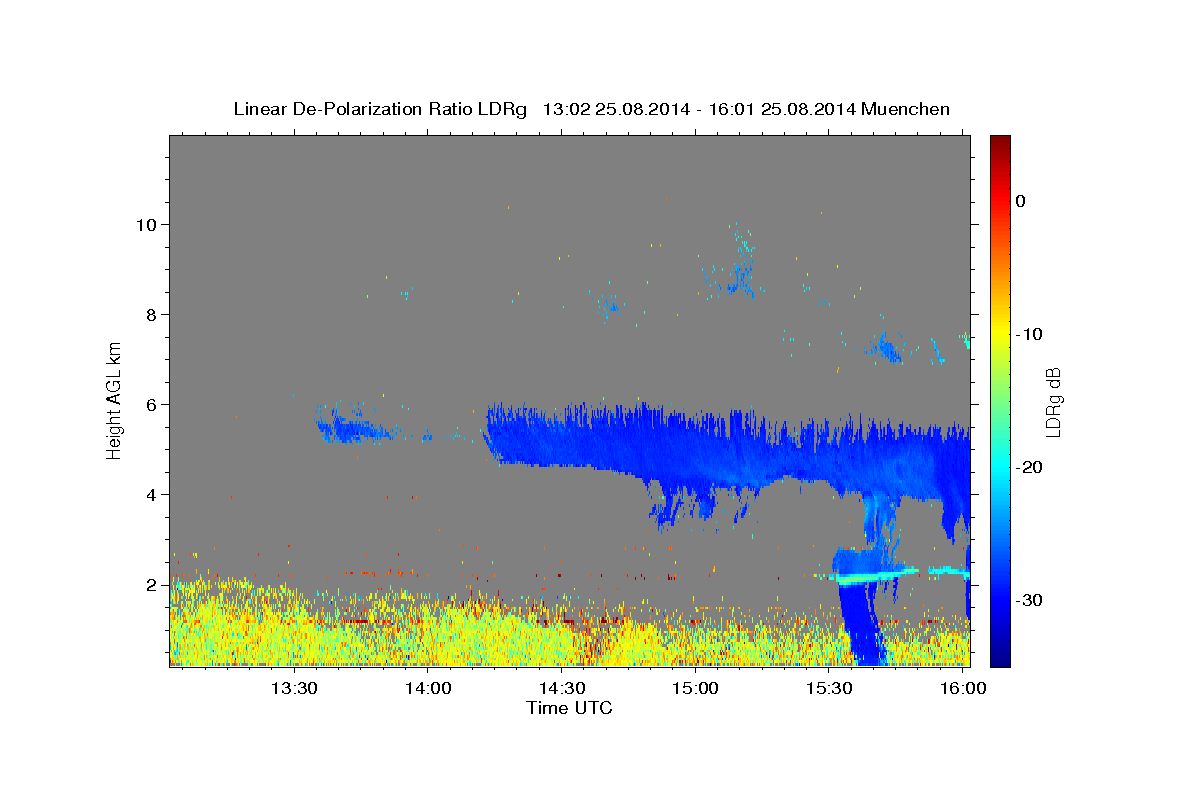Click the height label '8'

[x=152, y=314]
